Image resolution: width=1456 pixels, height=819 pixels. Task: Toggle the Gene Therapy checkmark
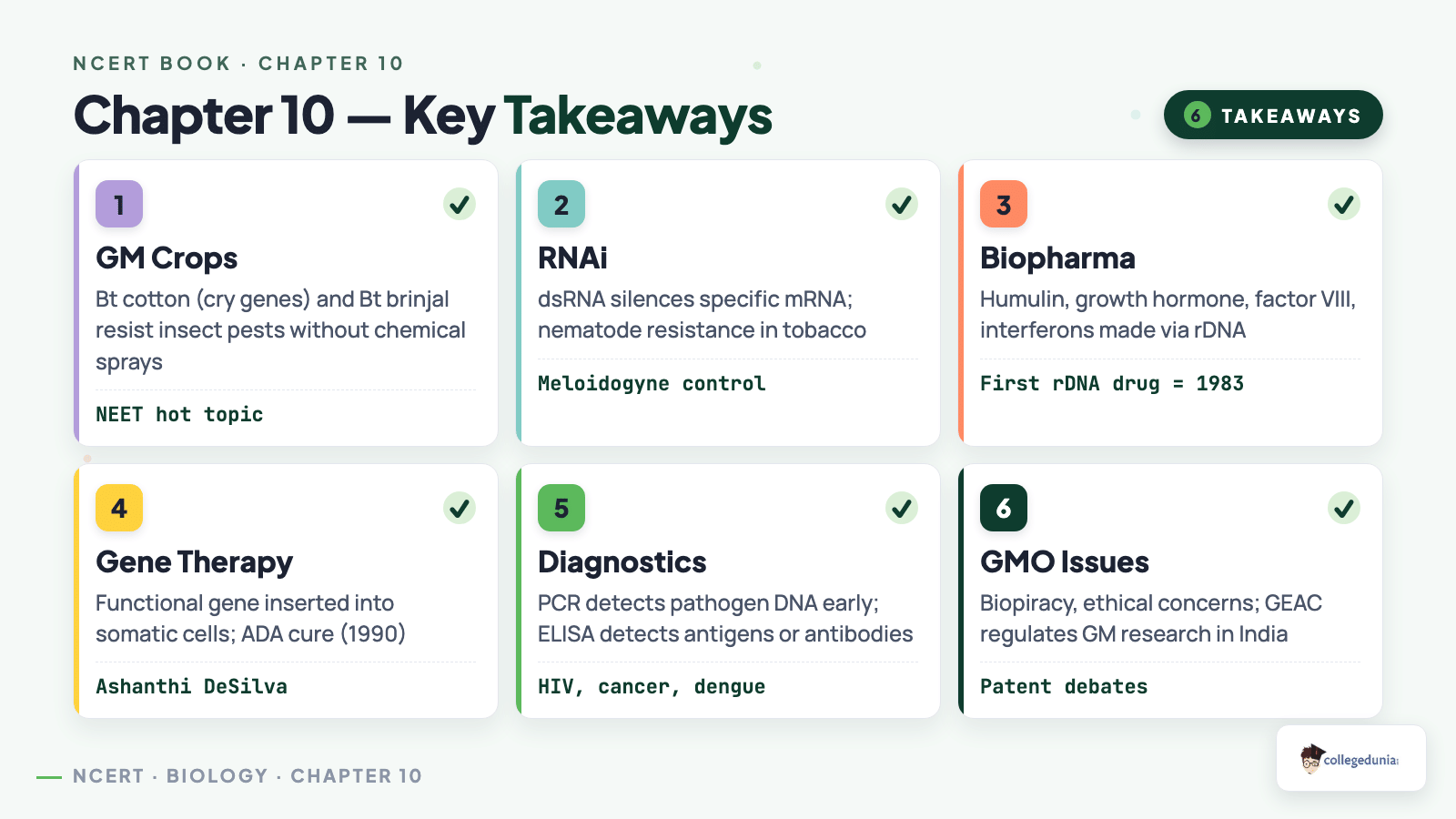(x=460, y=508)
